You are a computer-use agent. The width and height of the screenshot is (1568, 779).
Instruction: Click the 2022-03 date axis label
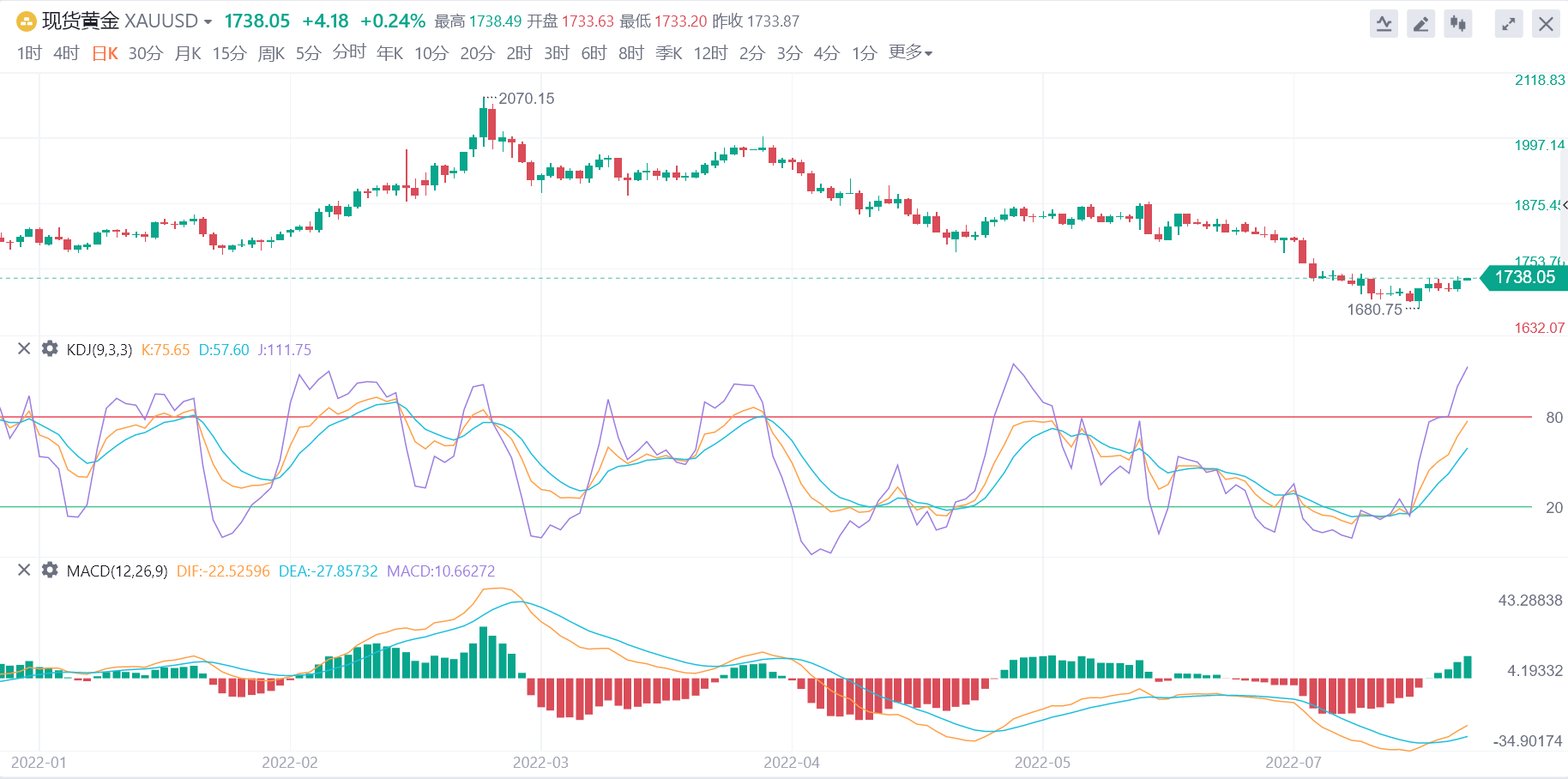click(540, 762)
